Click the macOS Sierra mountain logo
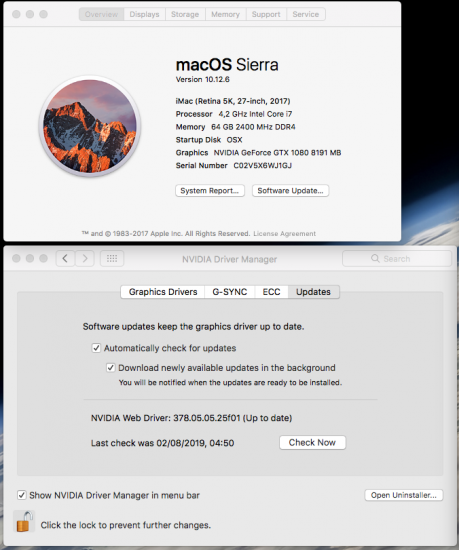This screenshot has width=459, height=550. click(90, 126)
